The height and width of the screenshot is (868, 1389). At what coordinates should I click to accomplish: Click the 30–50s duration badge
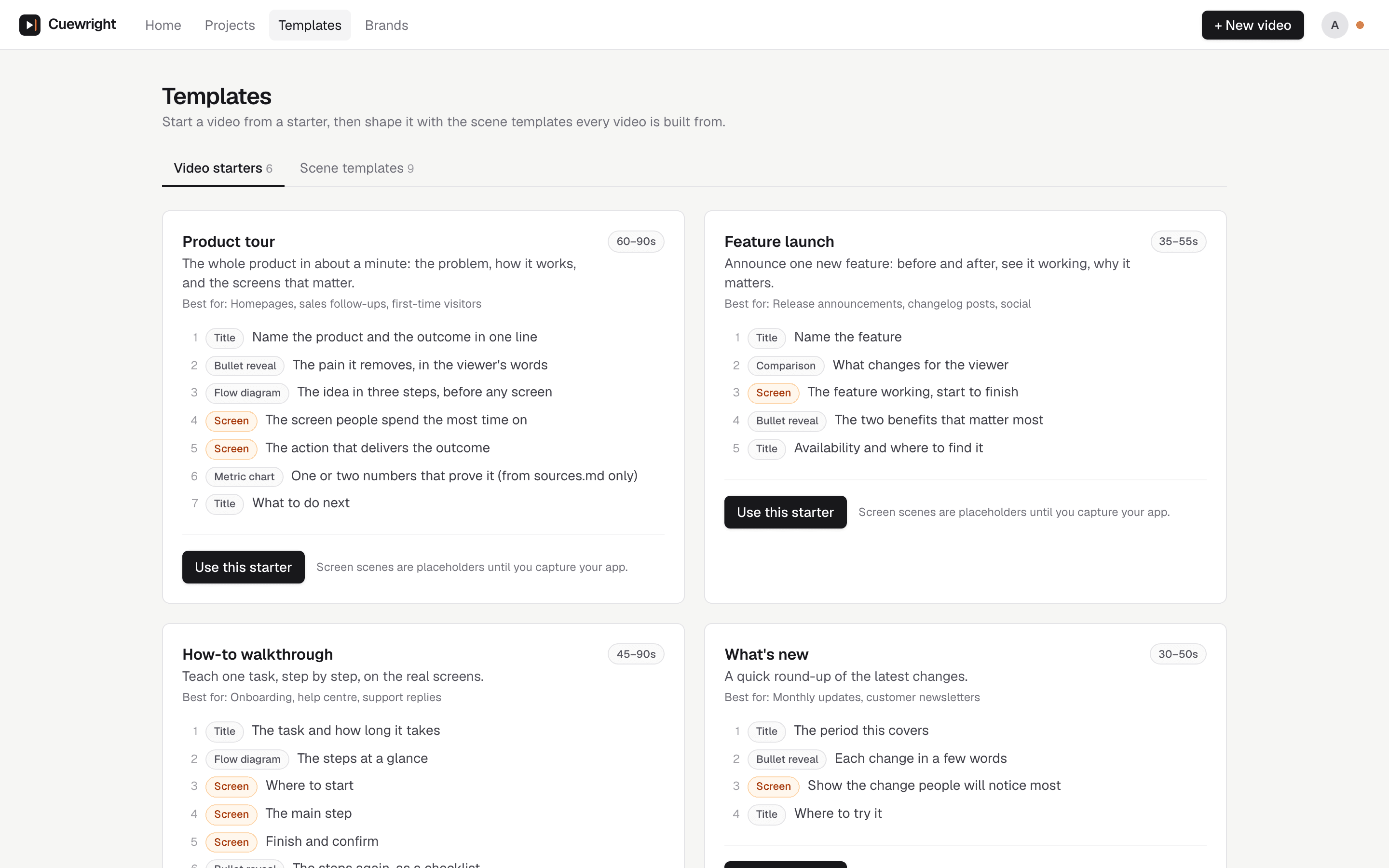[x=1178, y=654]
